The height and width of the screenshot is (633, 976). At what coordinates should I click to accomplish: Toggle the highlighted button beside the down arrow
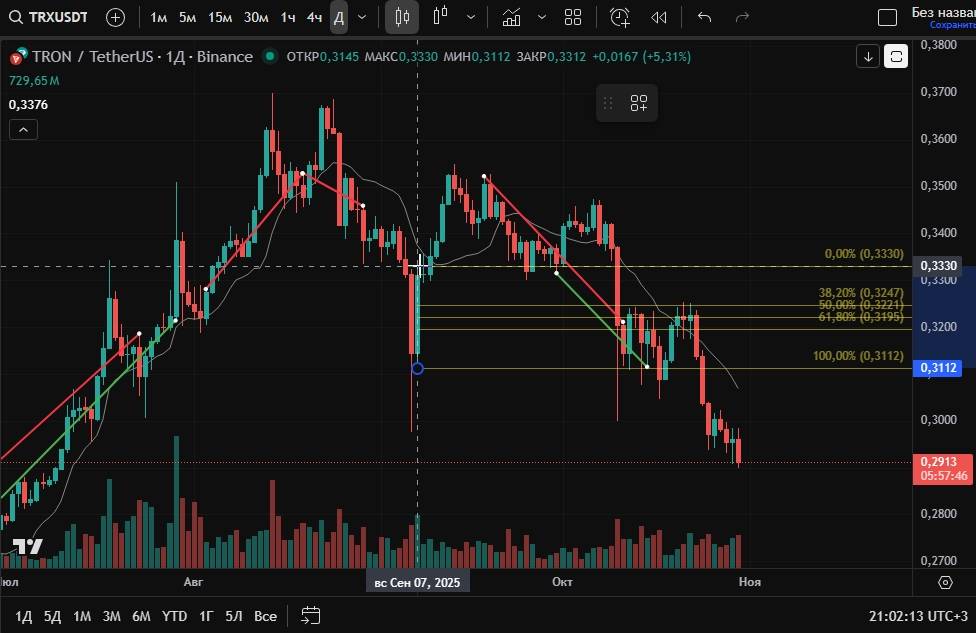coord(896,56)
